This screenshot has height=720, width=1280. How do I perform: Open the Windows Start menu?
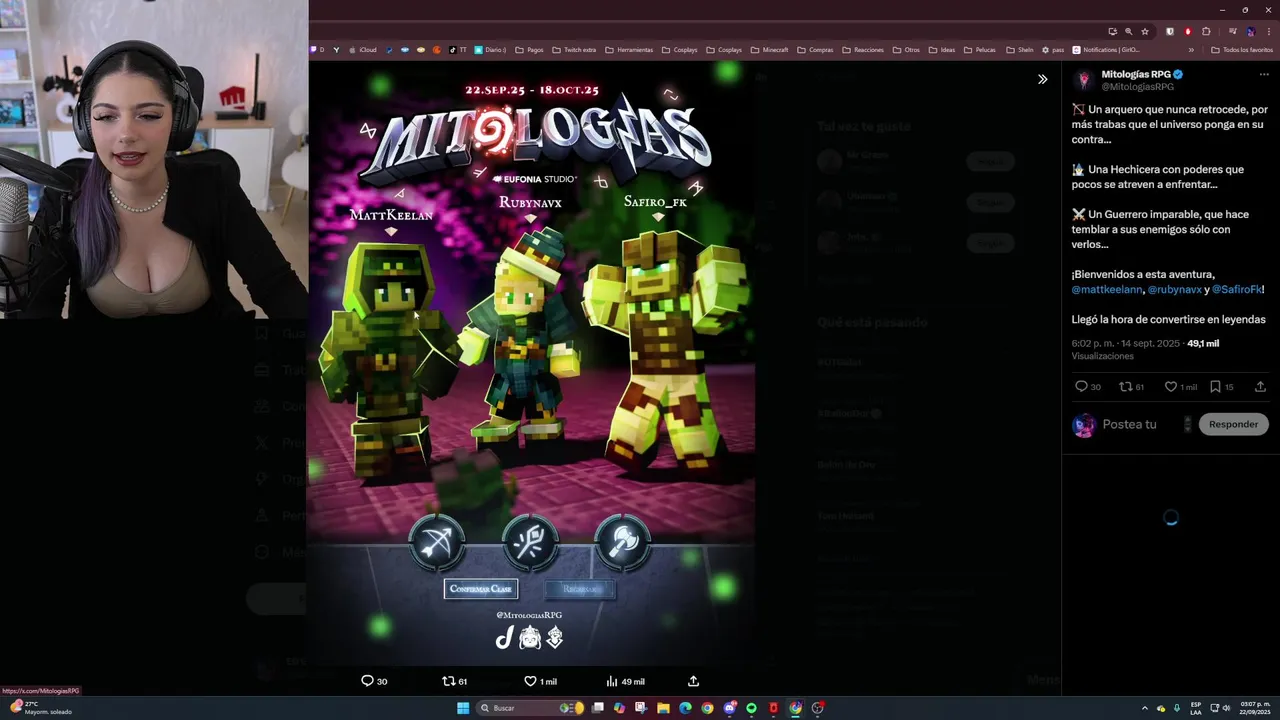pos(463,708)
